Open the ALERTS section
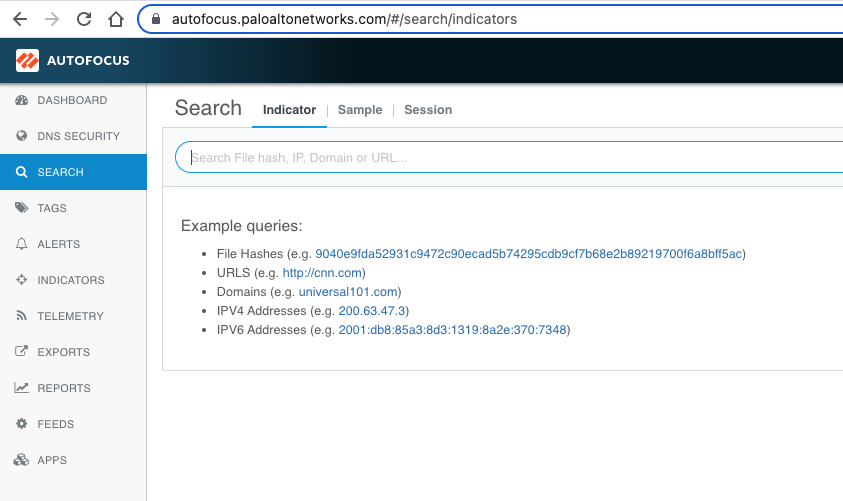843x501 pixels. click(x=59, y=245)
